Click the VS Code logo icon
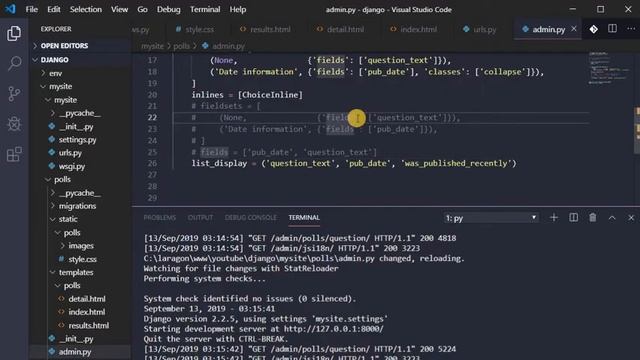The image size is (640, 360). point(10,9)
